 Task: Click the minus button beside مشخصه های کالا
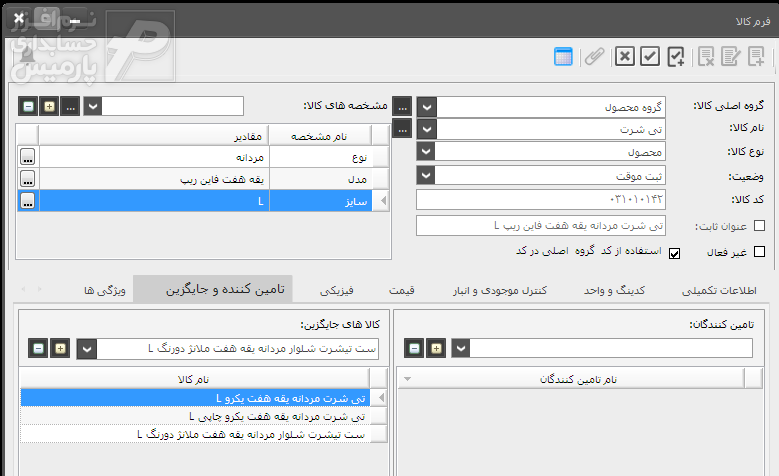28,106
